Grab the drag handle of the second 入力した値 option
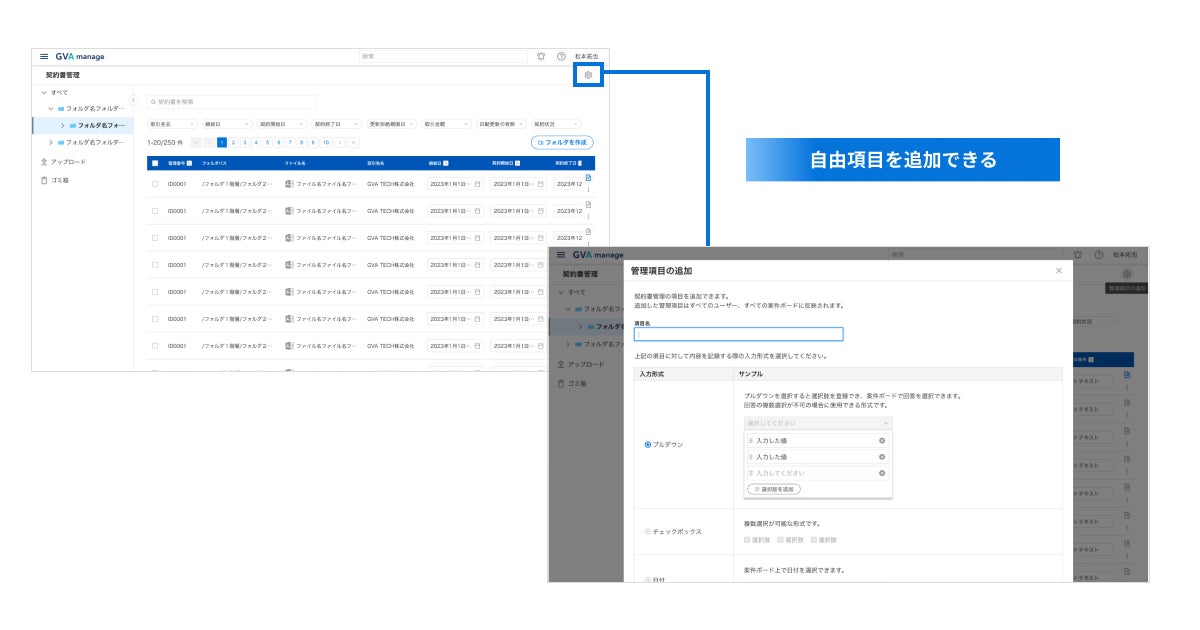This screenshot has width=1200, height=630. click(x=752, y=456)
